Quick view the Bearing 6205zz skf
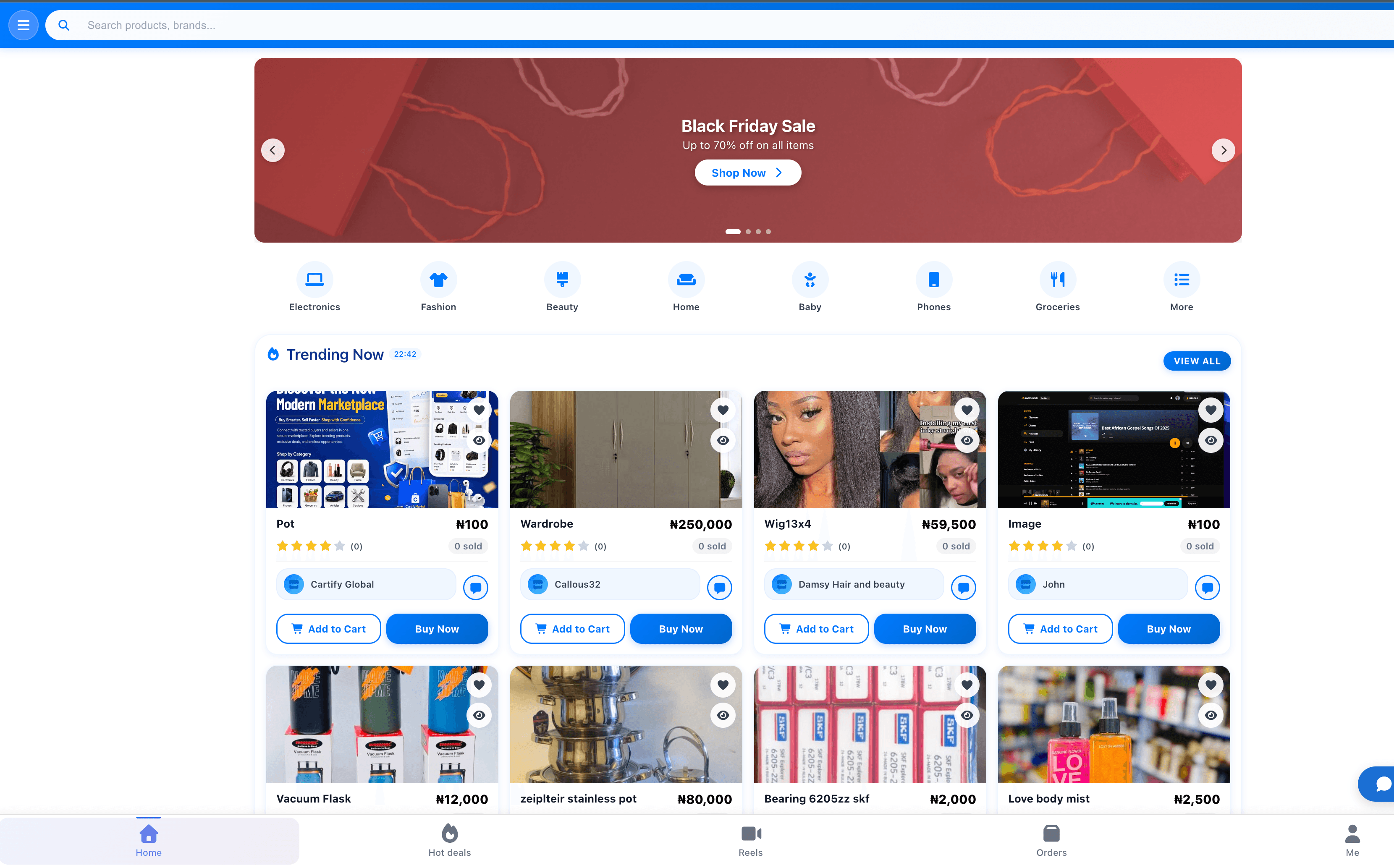Screen dimensions: 1394x868 click(x=967, y=715)
